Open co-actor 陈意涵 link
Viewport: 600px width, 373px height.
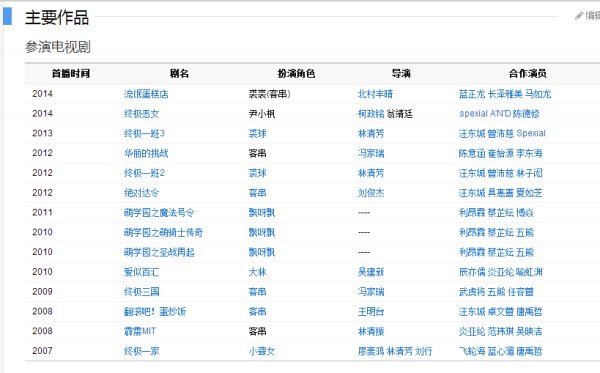click(472, 153)
